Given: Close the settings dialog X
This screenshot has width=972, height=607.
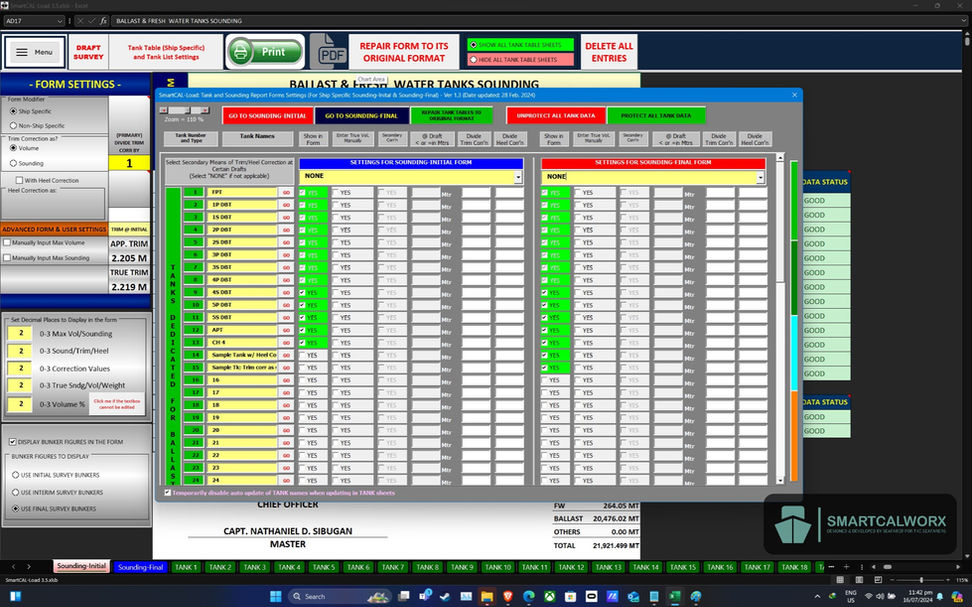Looking at the screenshot, I should 794,95.
